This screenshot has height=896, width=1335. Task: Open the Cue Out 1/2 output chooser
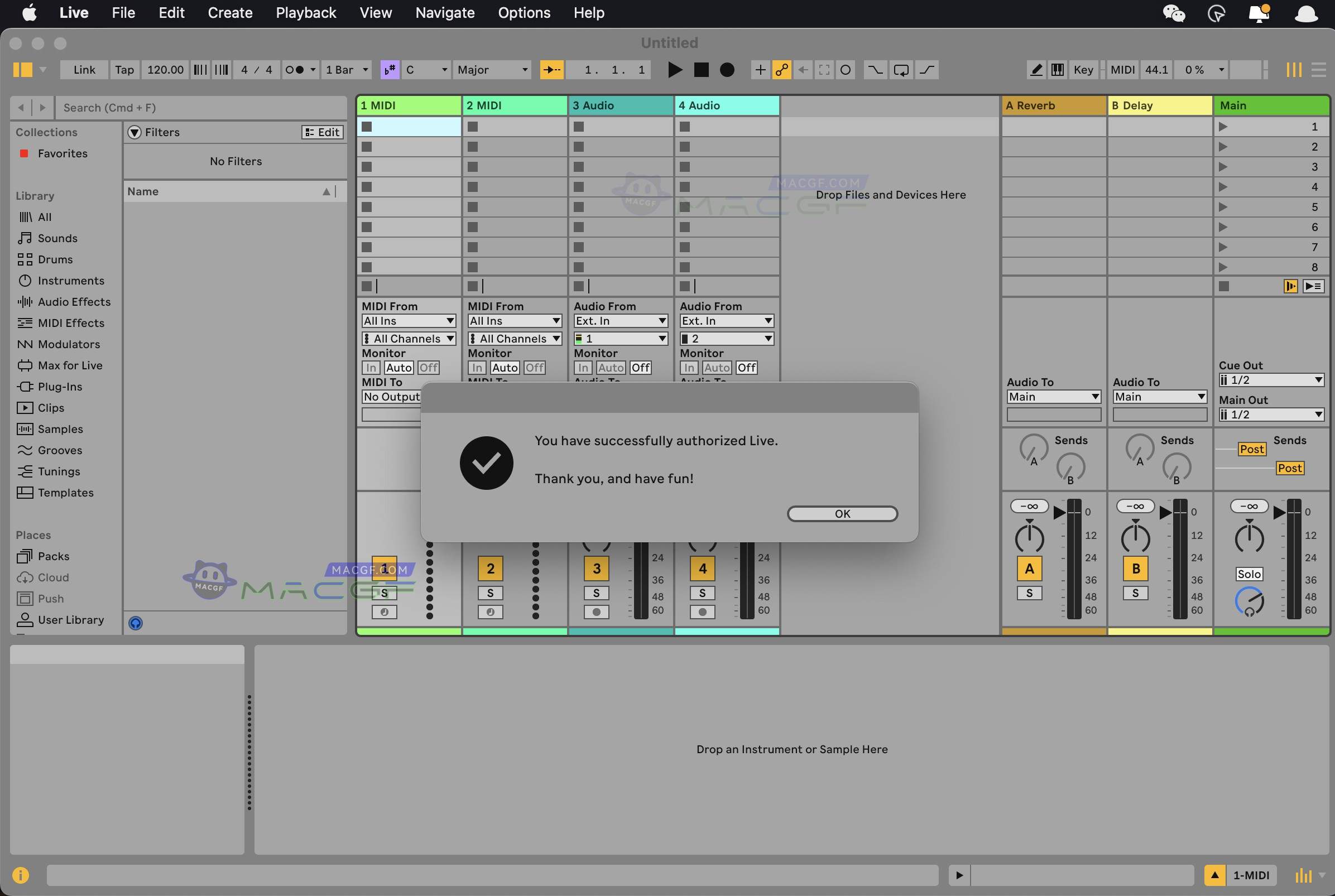(1270, 379)
